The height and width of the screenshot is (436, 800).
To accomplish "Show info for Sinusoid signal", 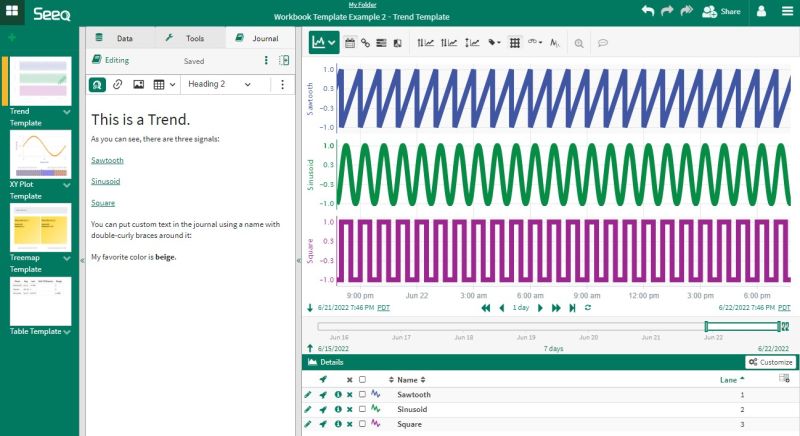I will tap(338, 409).
